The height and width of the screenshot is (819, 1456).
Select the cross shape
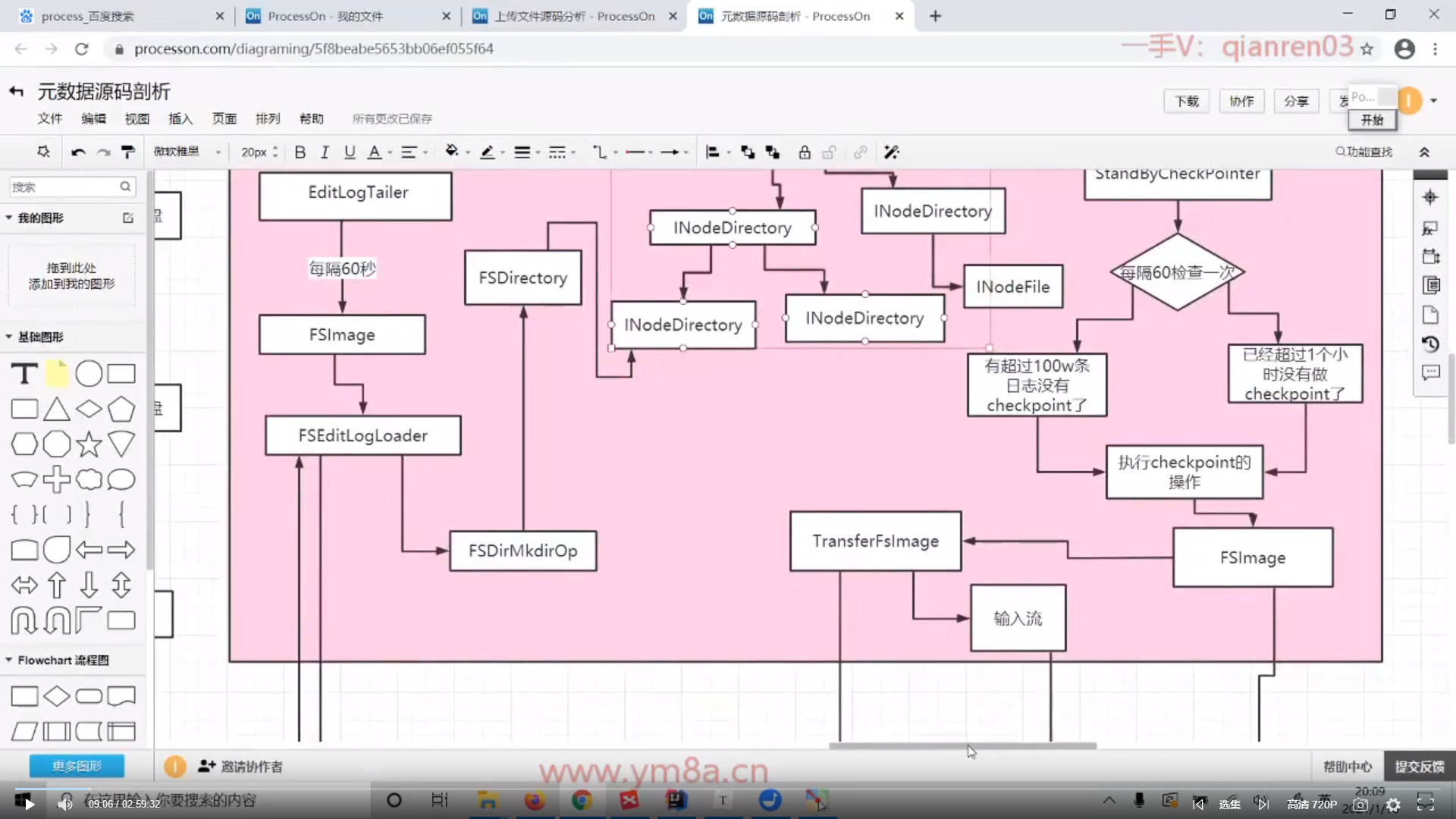pyautogui.click(x=57, y=479)
